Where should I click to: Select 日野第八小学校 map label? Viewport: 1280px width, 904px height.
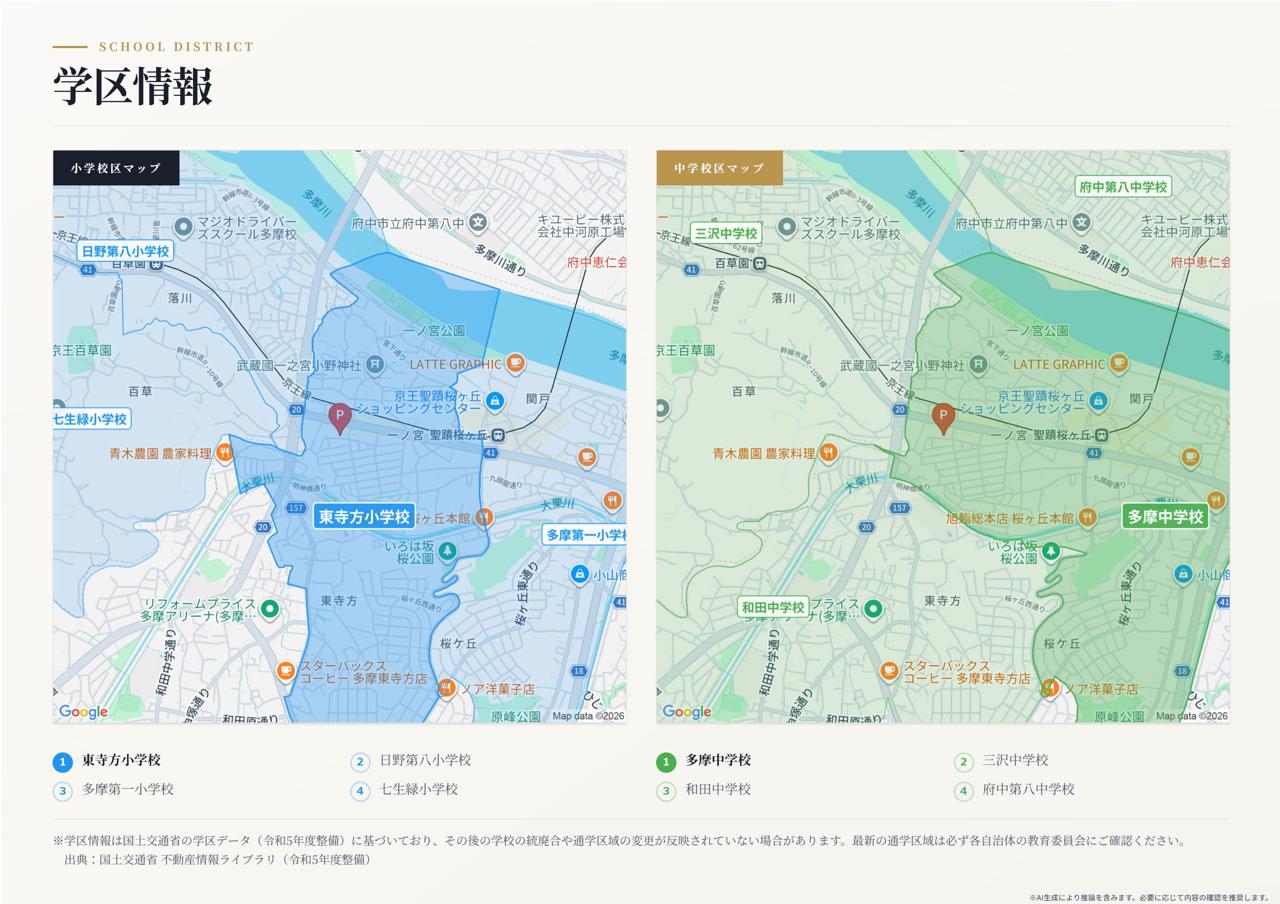(x=125, y=251)
